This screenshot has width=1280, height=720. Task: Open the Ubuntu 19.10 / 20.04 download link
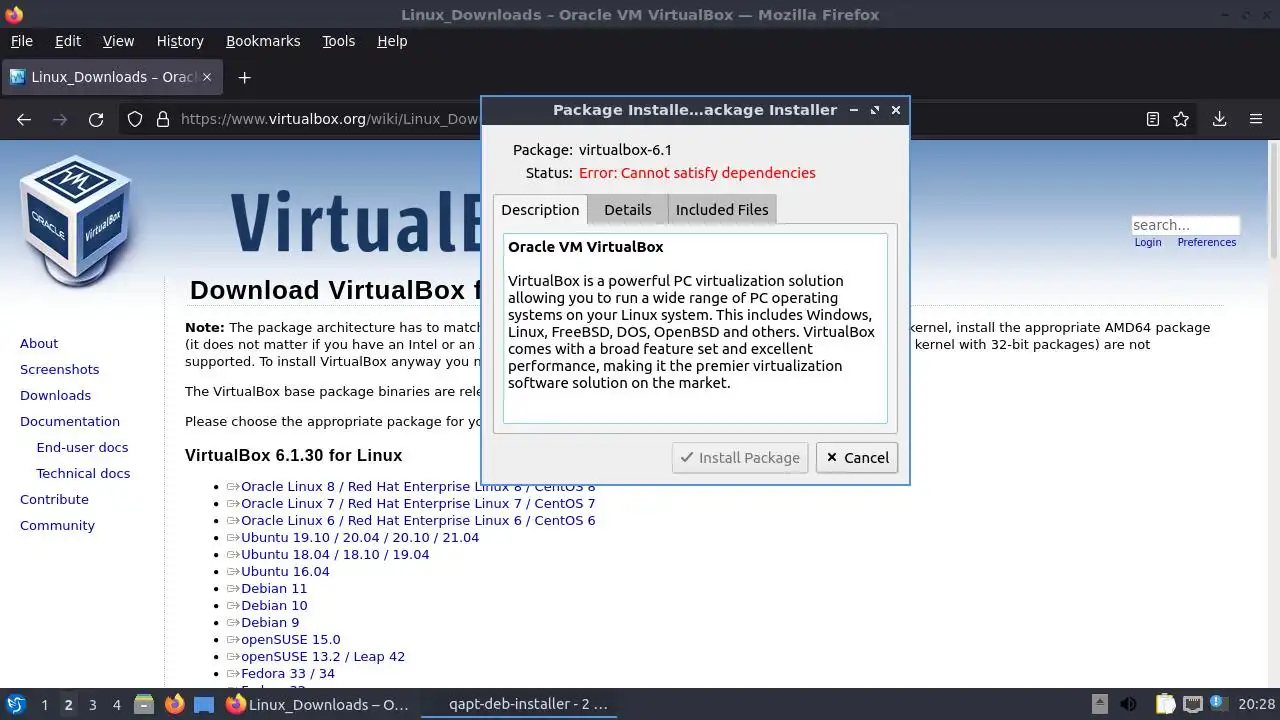click(x=360, y=537)
